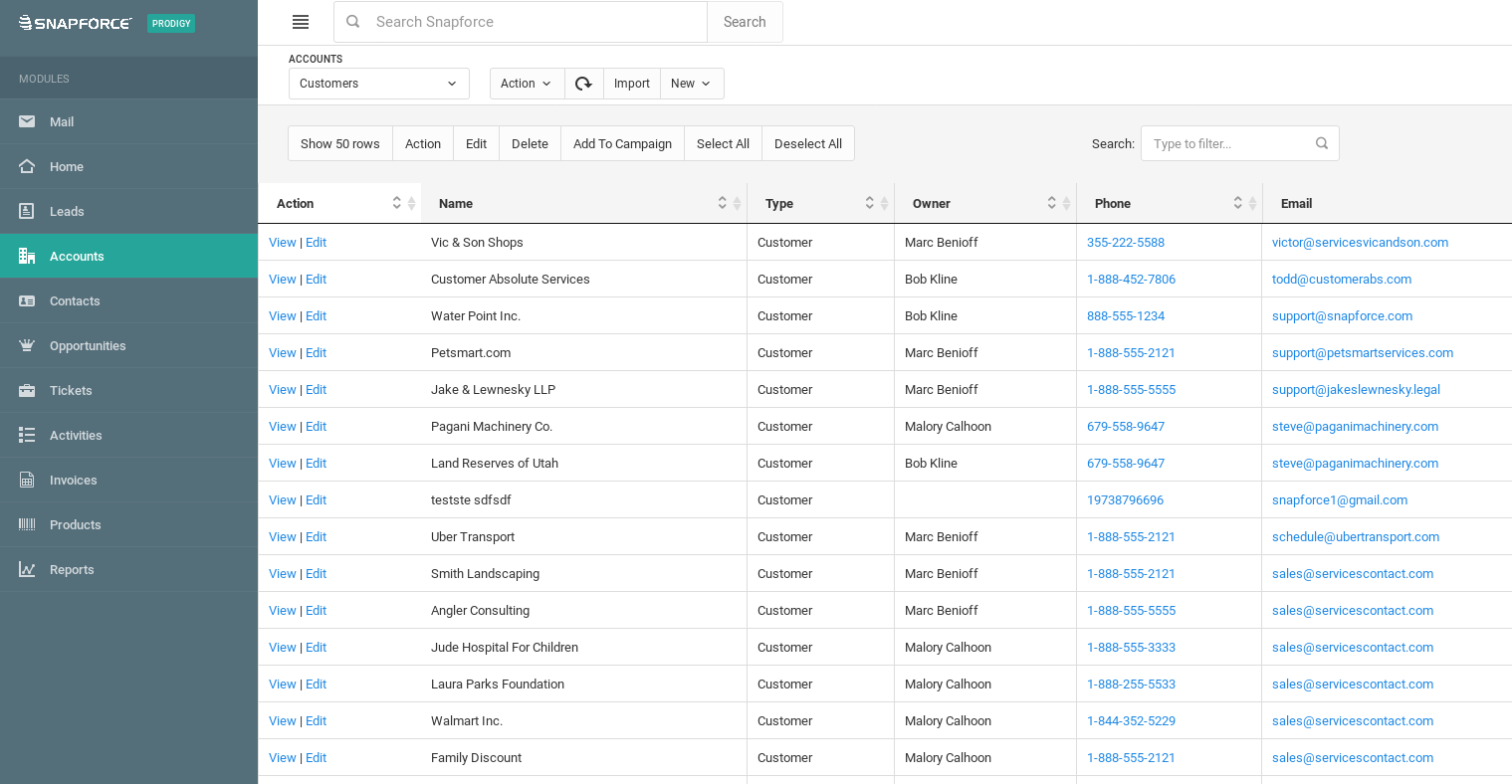View the Water Point Inc. account

283,315
